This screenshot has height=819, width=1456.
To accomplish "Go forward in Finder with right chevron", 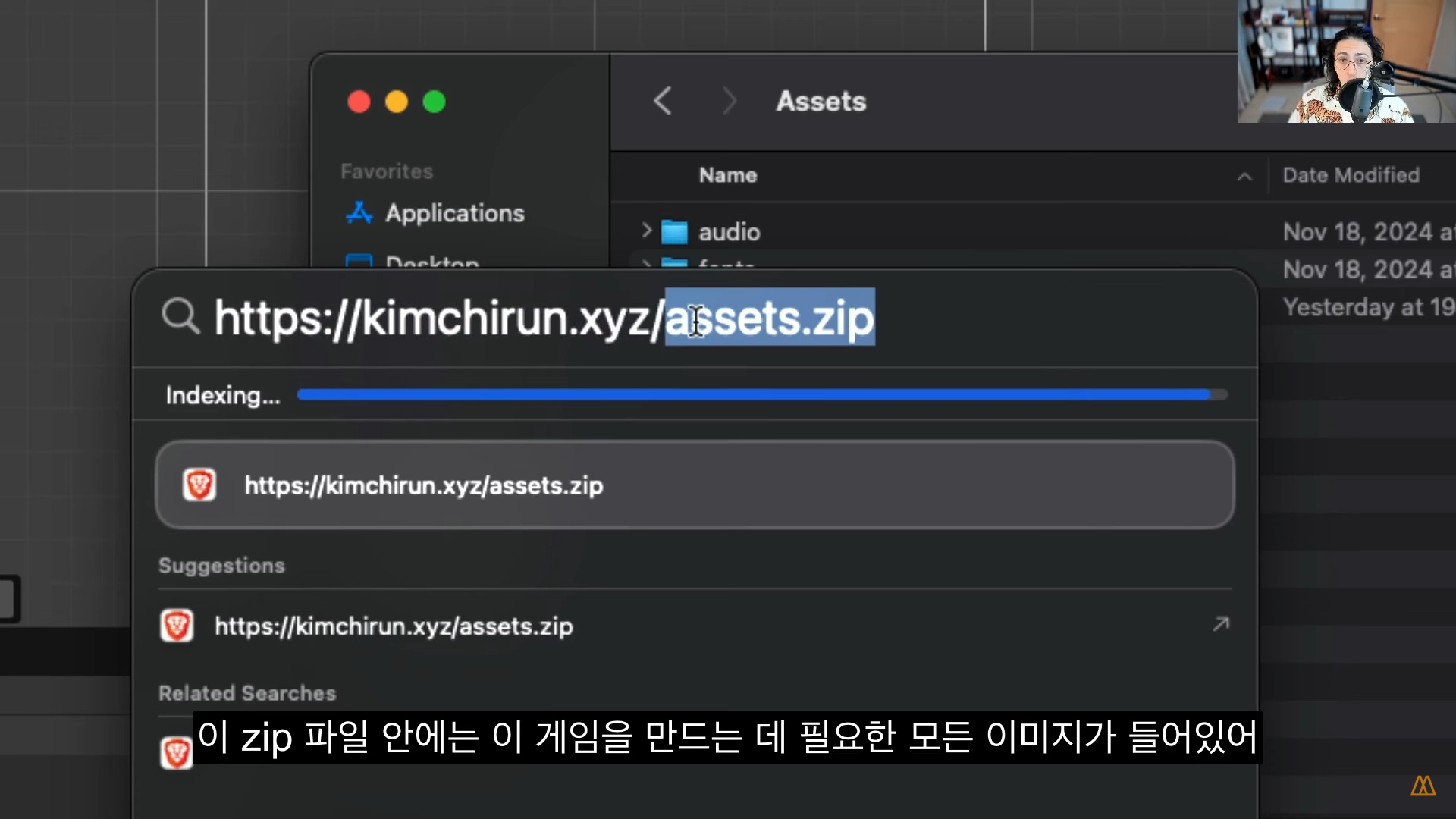I will click(729, 101).
